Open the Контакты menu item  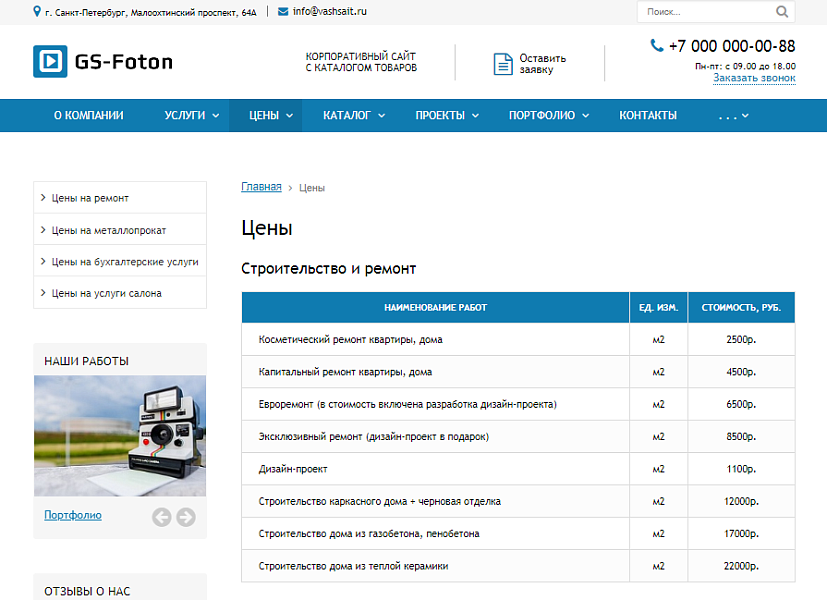[648, 116]
